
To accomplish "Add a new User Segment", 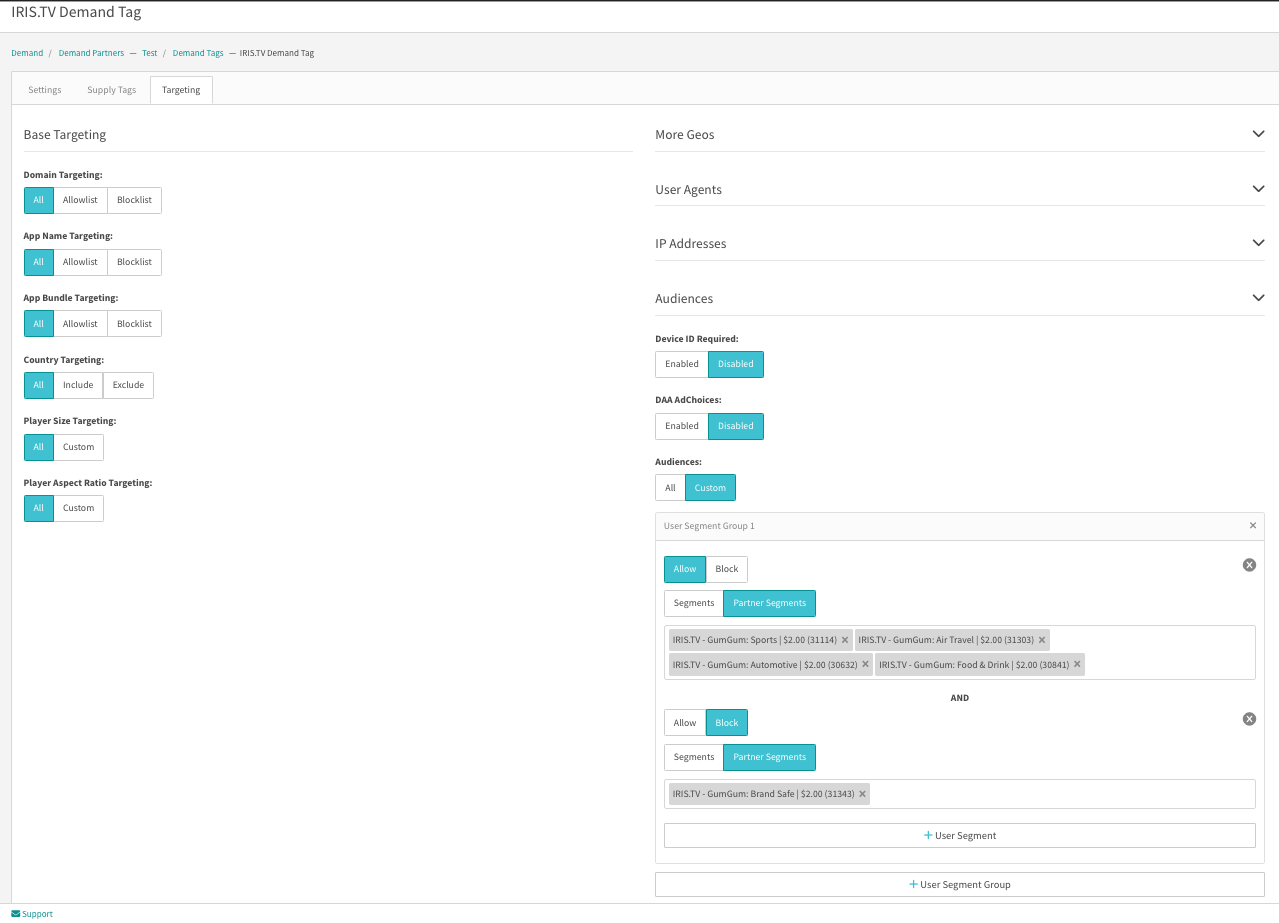I will point(960,835).
